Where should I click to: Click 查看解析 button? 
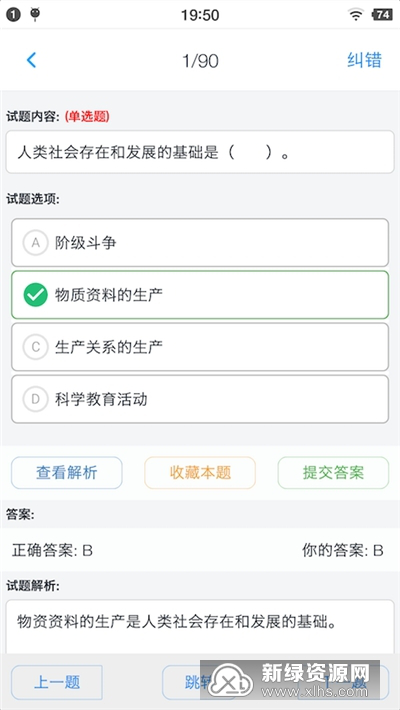(x=67, y=473)
